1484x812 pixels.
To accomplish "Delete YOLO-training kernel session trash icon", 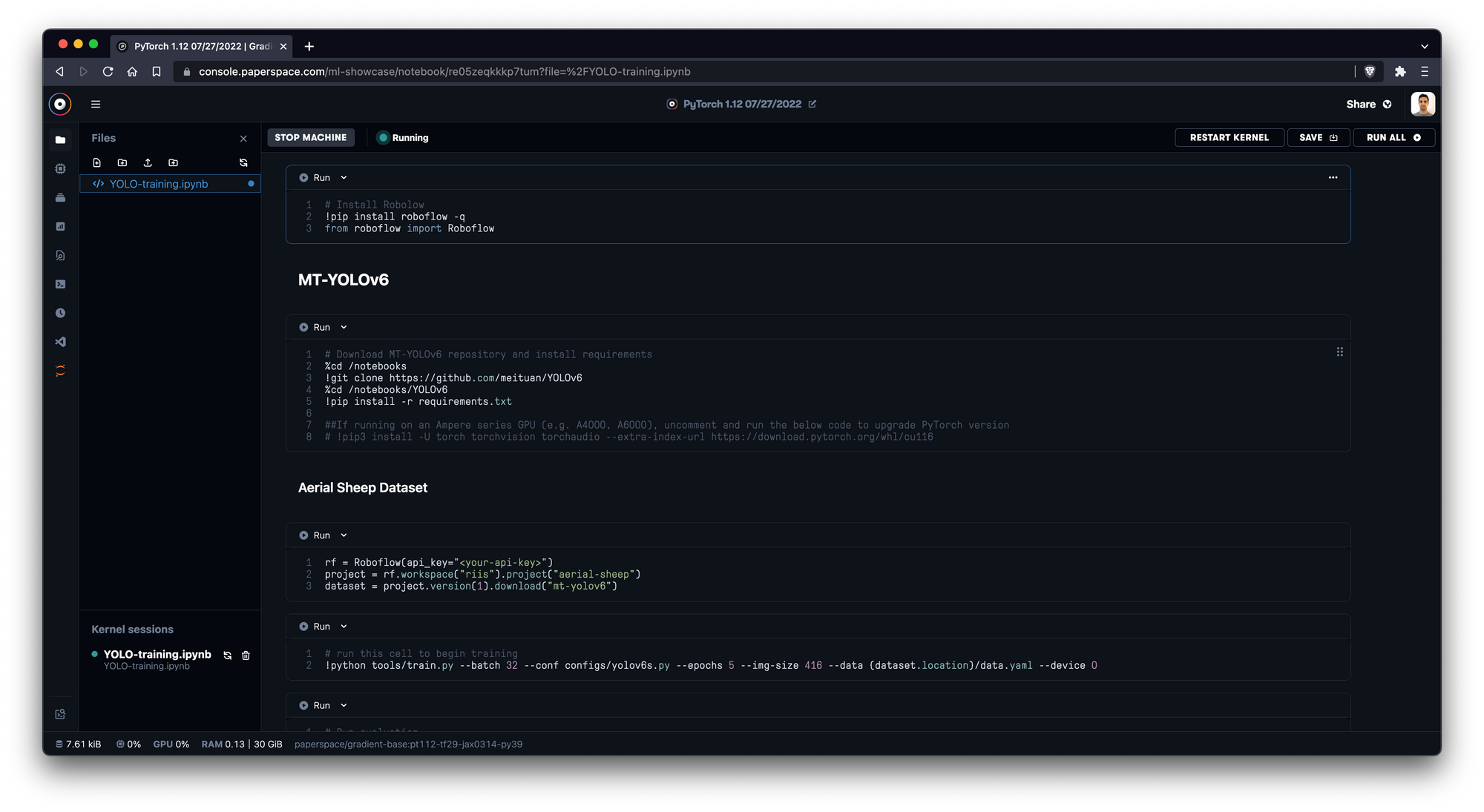I will 246,656.
